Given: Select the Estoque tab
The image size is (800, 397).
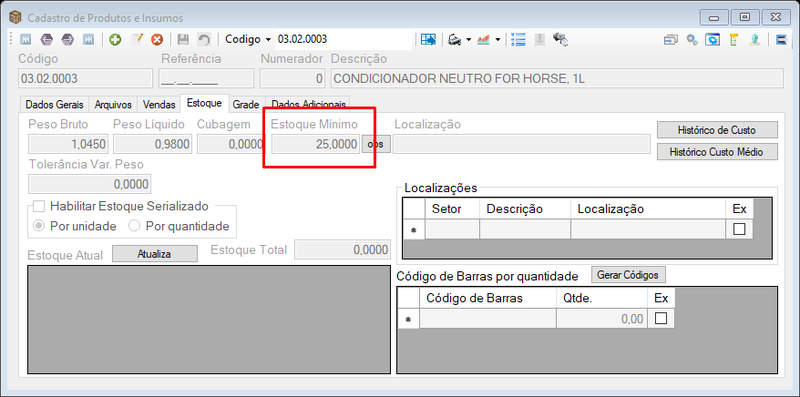Looking at the screenshot, I should [x=204, y=103].
